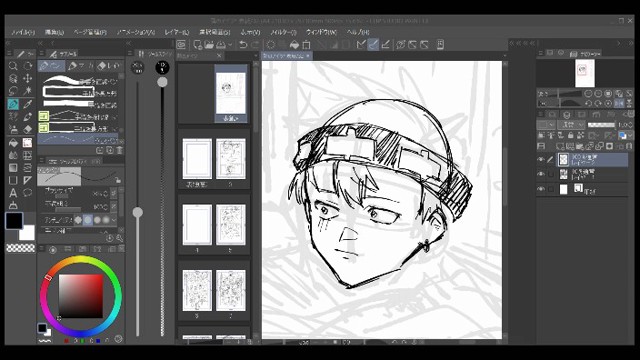Select the Gradient tool square icon
This screenshot has width=640, height=360.
[13, 168]
